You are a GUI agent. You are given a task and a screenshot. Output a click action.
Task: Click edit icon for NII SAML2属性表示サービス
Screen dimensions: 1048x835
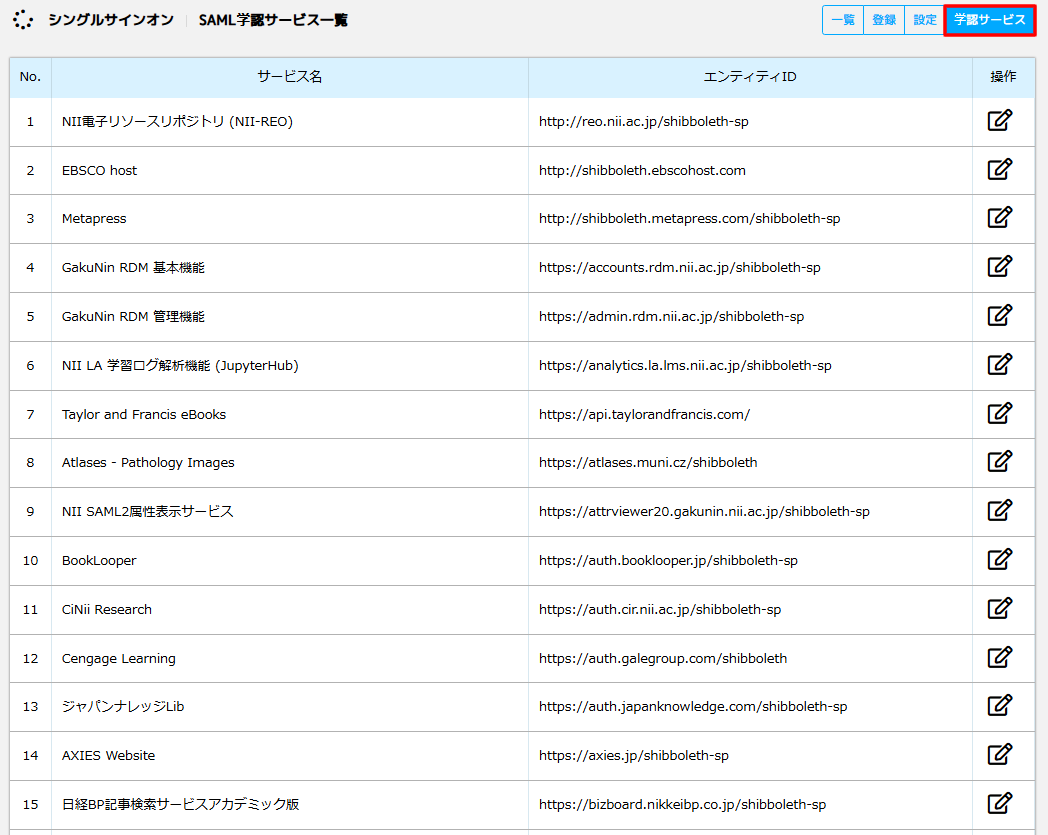point(1000,510)
